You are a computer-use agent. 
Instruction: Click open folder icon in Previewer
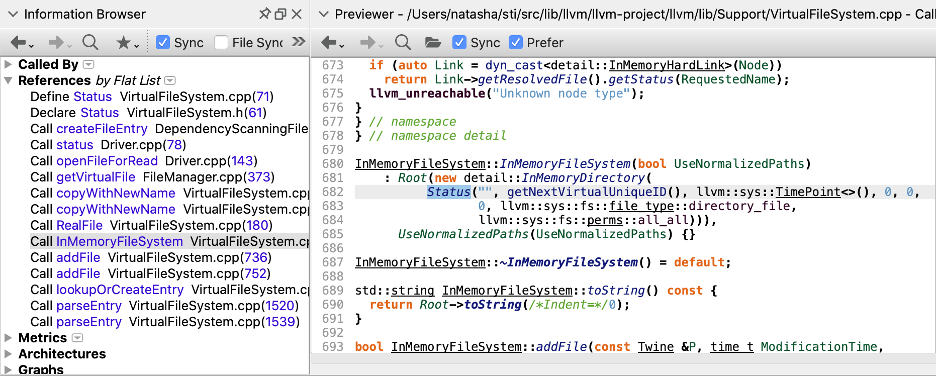433,42
